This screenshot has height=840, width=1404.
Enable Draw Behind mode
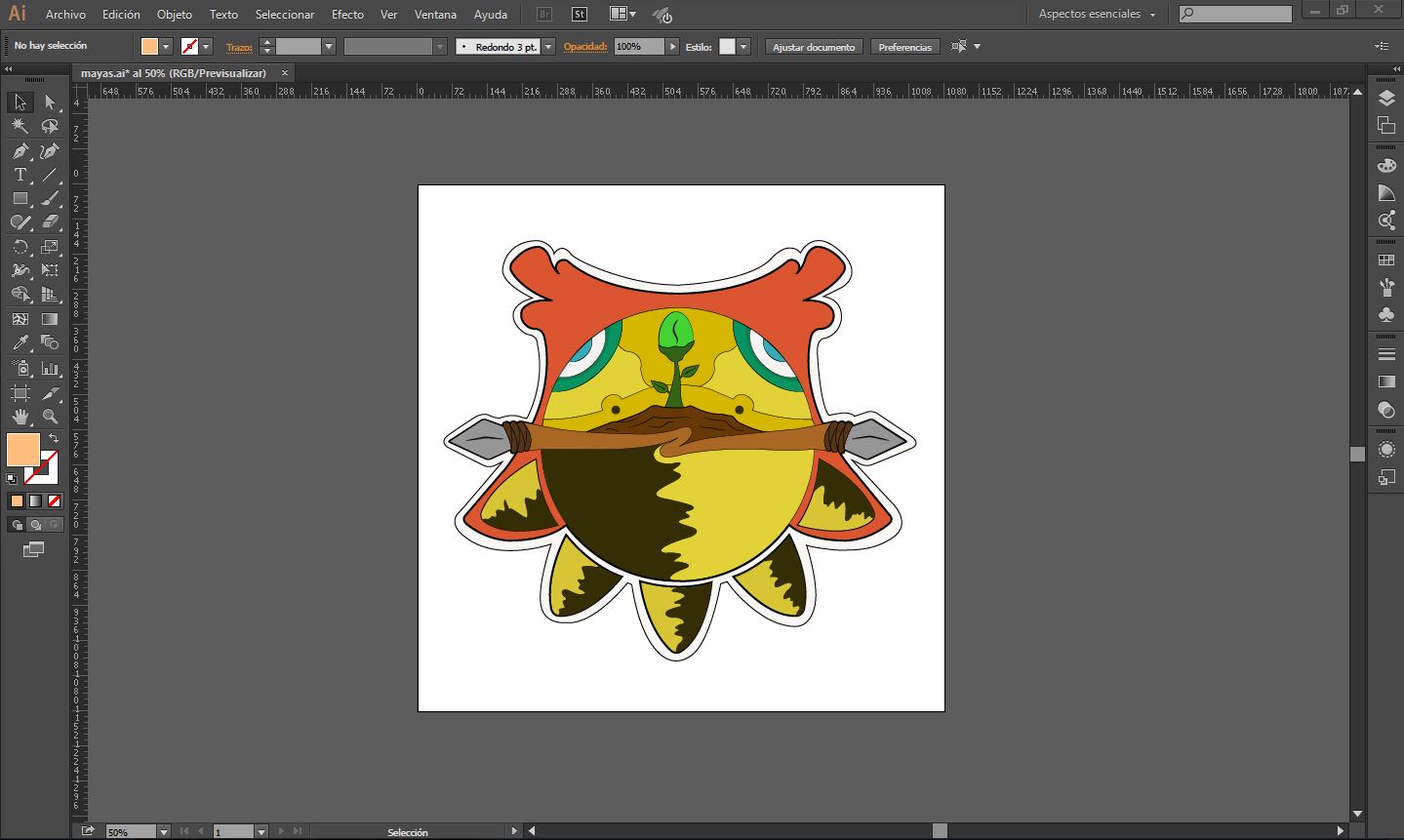pos(35,525)
